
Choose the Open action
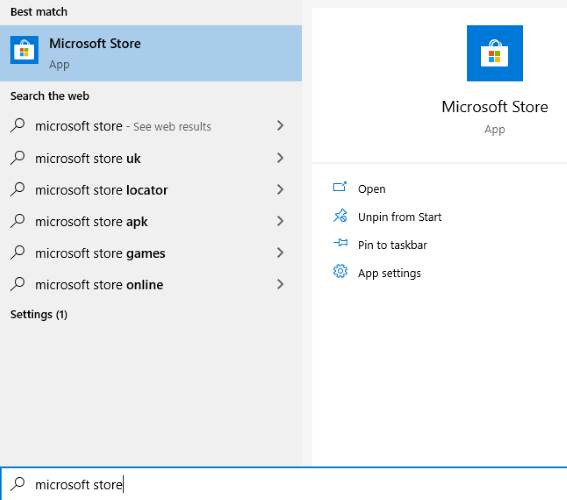(x=371, y=189)
